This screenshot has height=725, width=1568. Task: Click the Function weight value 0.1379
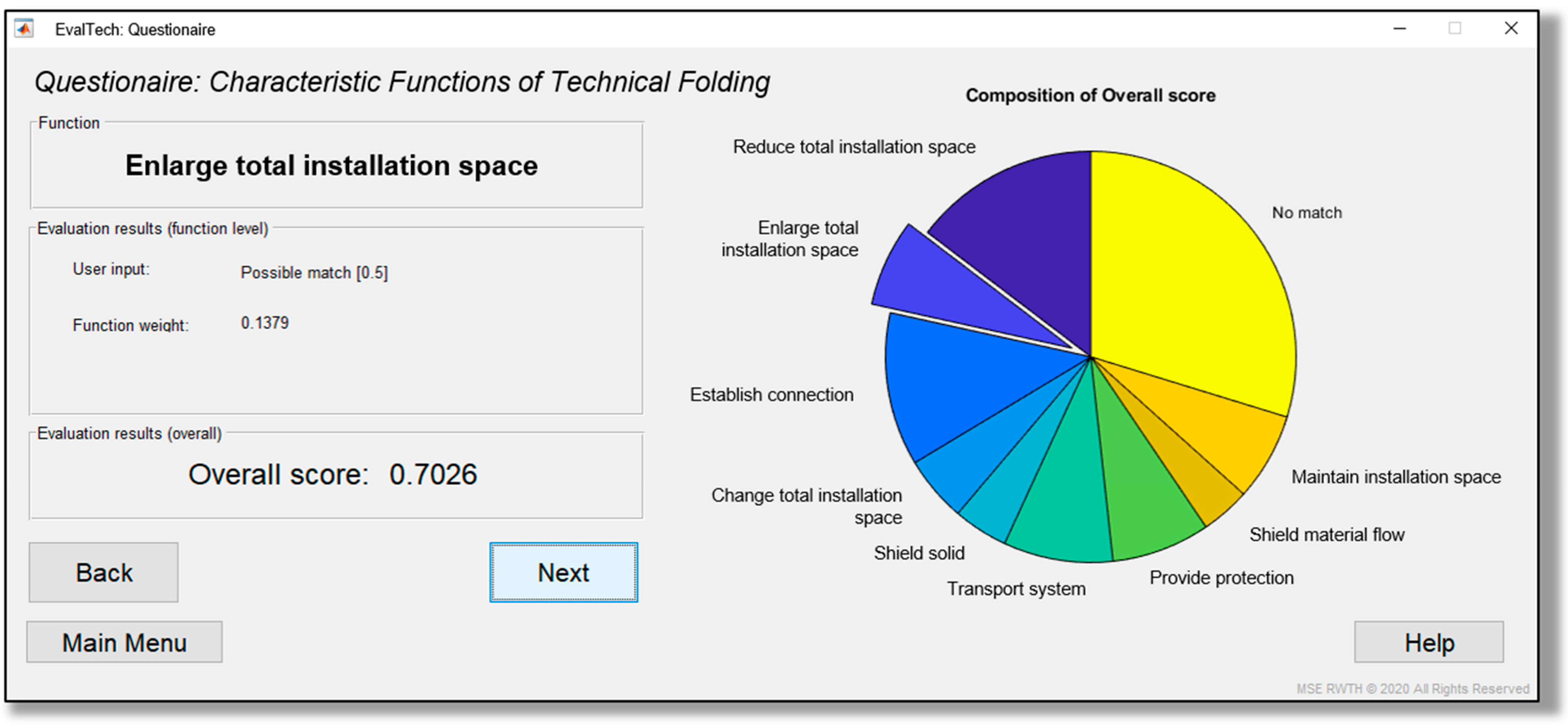[x=265, y=323]
